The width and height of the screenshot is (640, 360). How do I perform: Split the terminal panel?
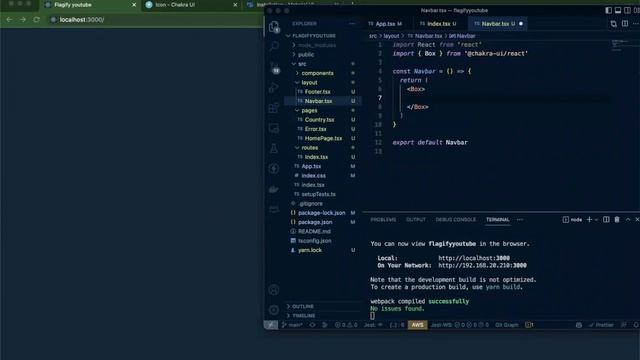pyautogui.click(x=606, y=220)
